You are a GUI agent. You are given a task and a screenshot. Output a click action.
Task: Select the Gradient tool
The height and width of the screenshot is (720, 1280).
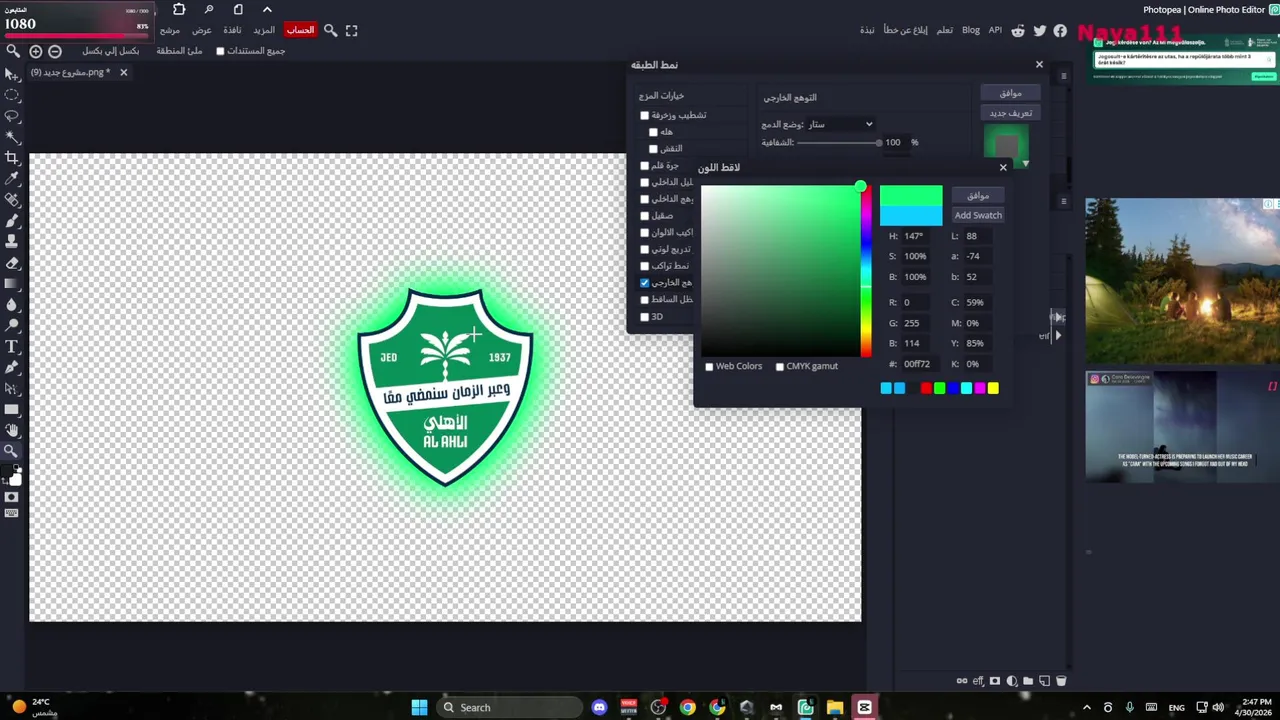pos(12,284)
